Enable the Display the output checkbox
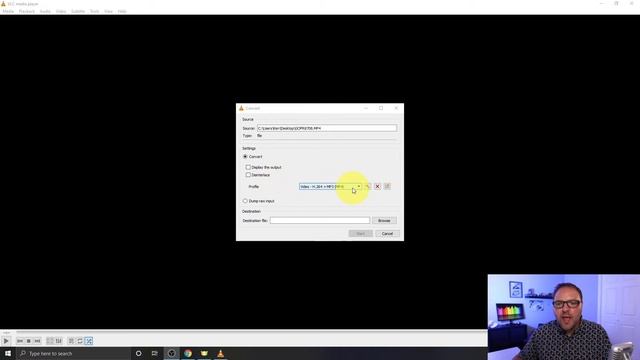The height and width of the screenshot is (360, 640). tap(248, 167)
